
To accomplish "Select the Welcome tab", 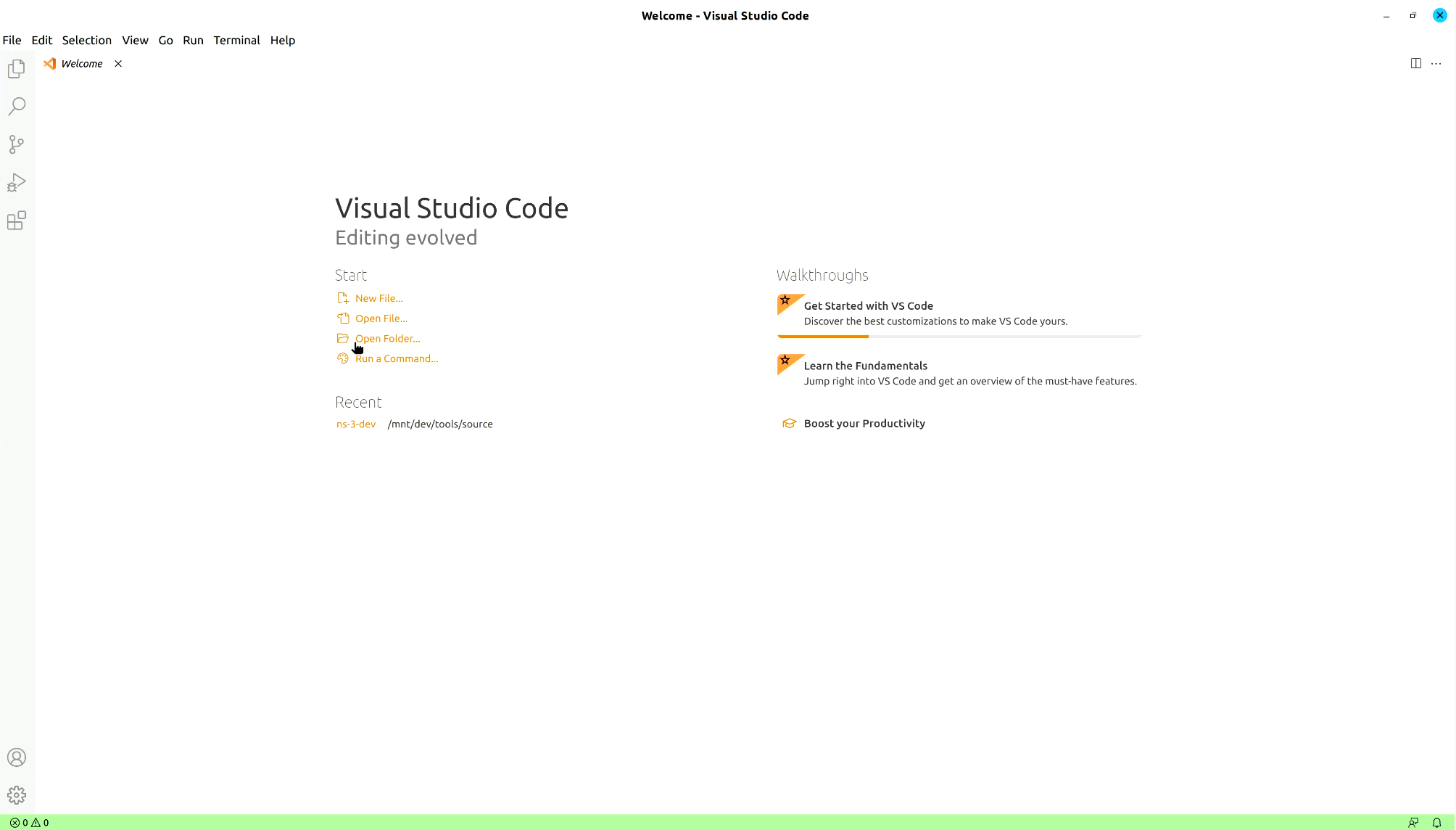I will (81, 63).
